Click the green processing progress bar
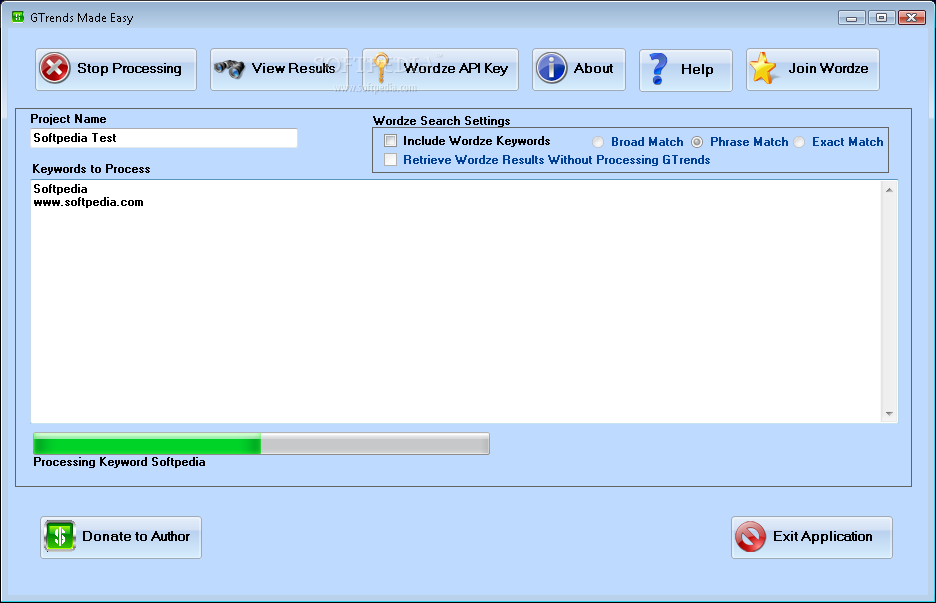936x603 pixels. click(261, 444)
